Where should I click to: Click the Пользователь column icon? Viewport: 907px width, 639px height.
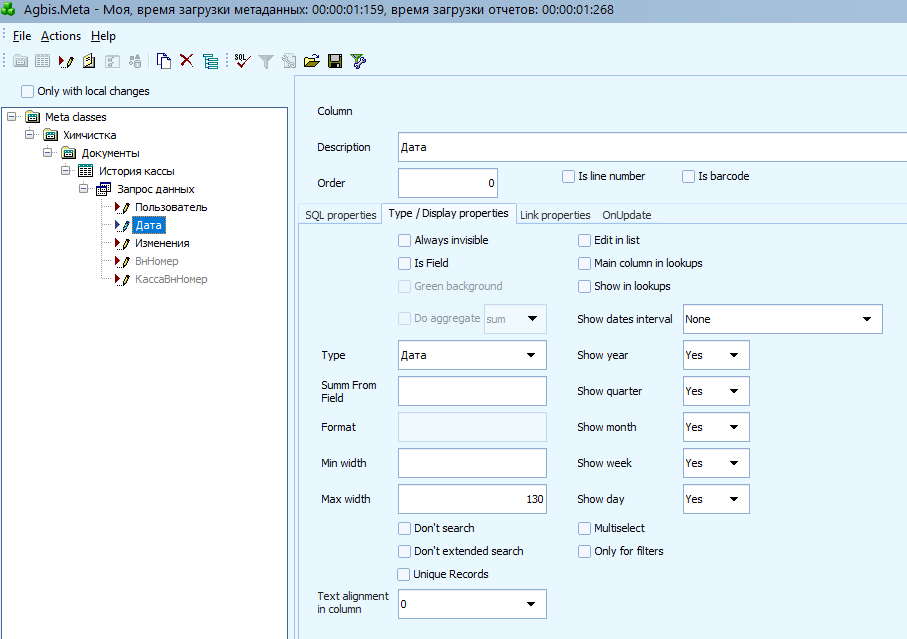(122, 207)
